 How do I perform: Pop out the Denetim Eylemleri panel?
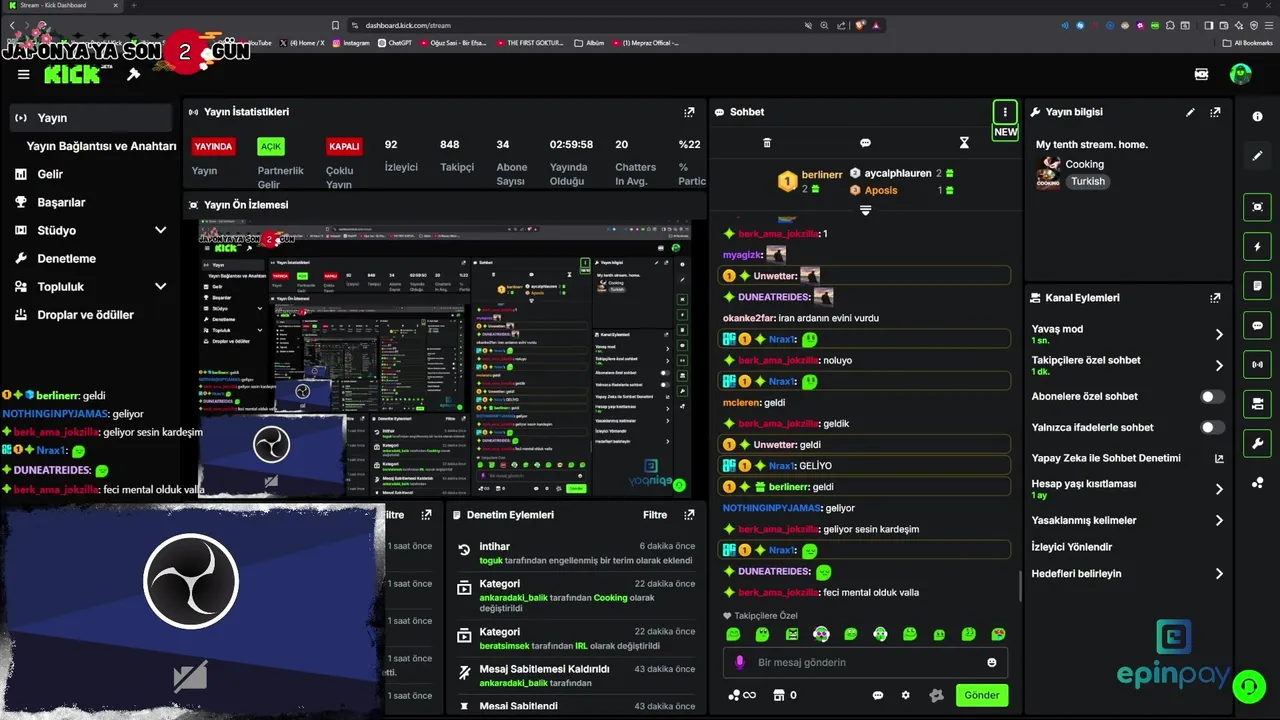[689, 515]
